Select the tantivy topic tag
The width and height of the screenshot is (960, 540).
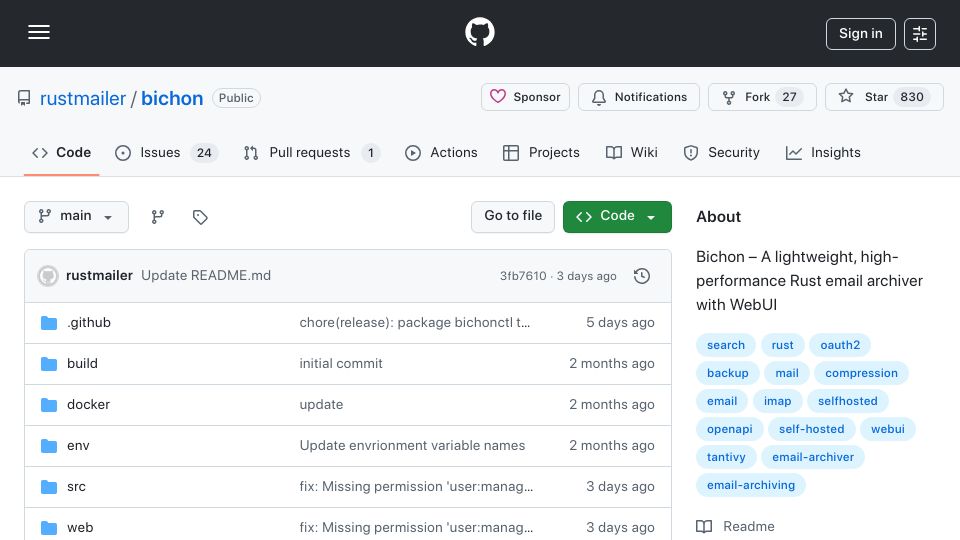click(726, 458)
